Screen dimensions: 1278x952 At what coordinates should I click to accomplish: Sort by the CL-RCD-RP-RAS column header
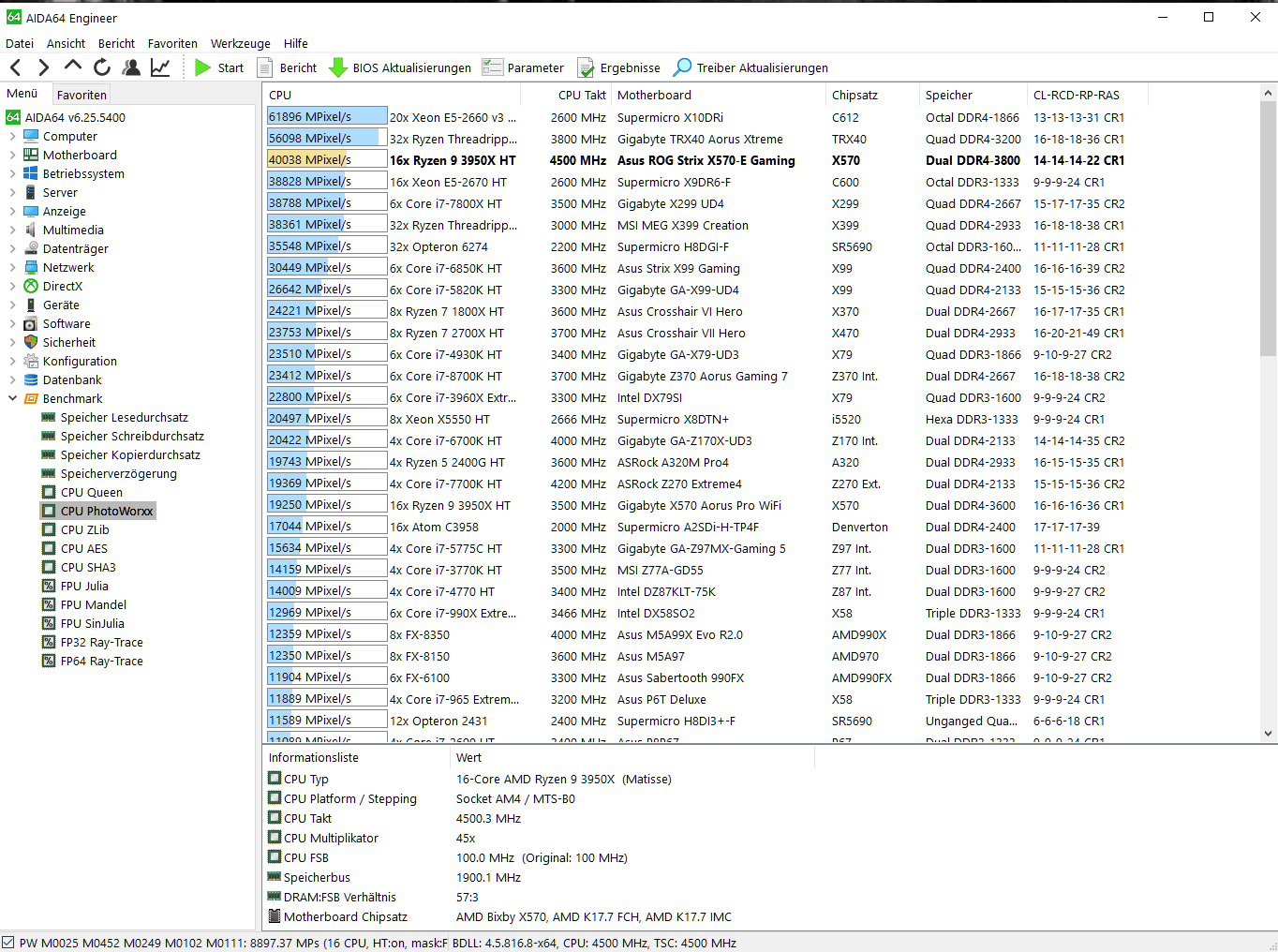coord(1087,95)
